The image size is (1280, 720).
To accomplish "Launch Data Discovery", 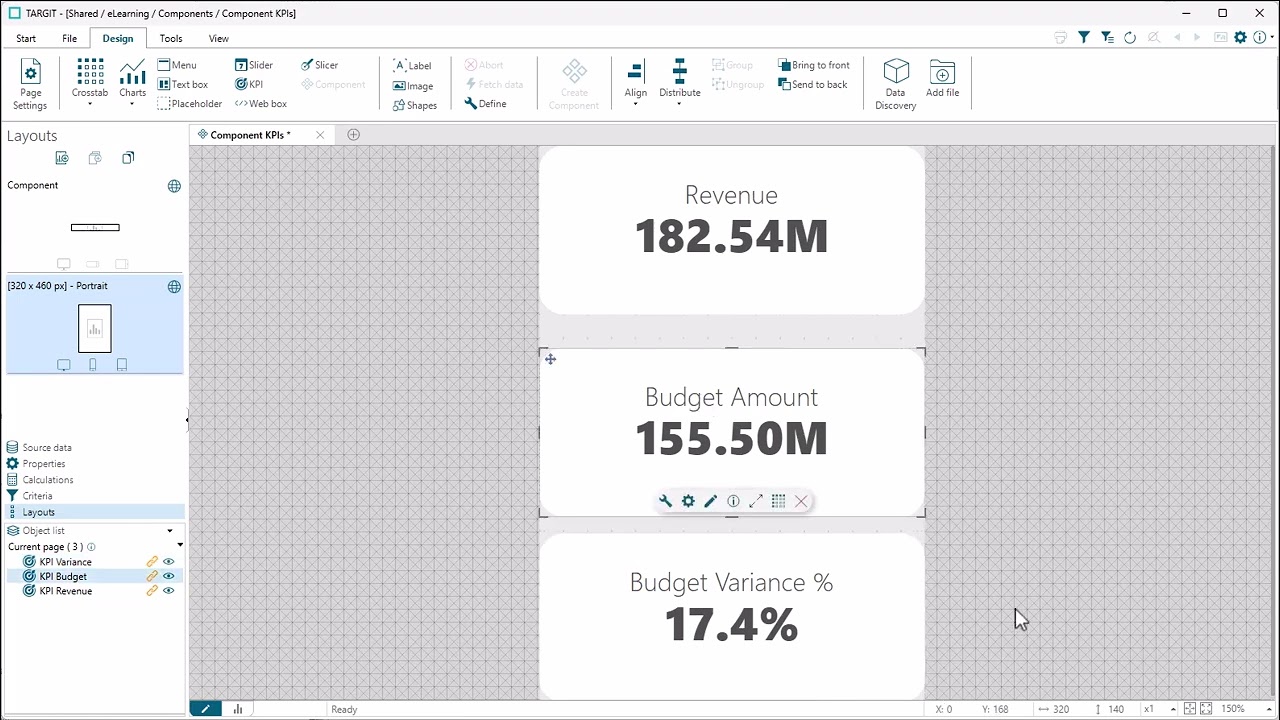I will coord(896,84).
